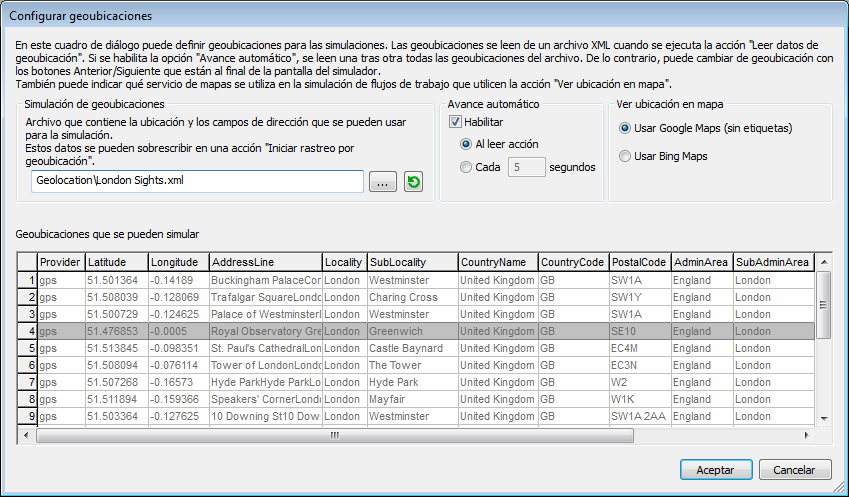This screenshot has height=497, width=849.
Task: Click the table's vertical scrollbar down arrow
Action: click(x=824, y=418)
